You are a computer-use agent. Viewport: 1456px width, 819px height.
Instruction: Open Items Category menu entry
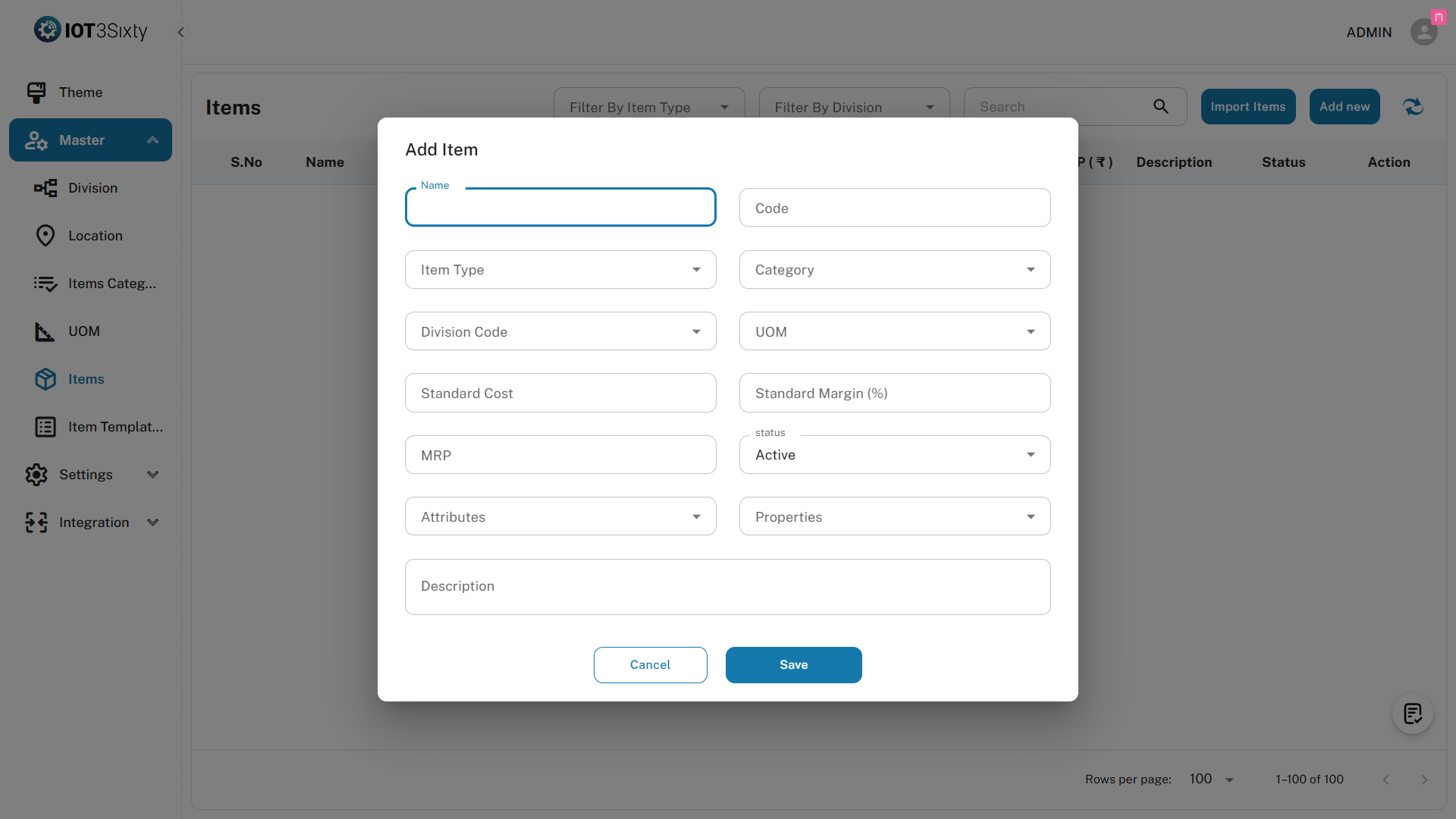[x=111, y=284]
